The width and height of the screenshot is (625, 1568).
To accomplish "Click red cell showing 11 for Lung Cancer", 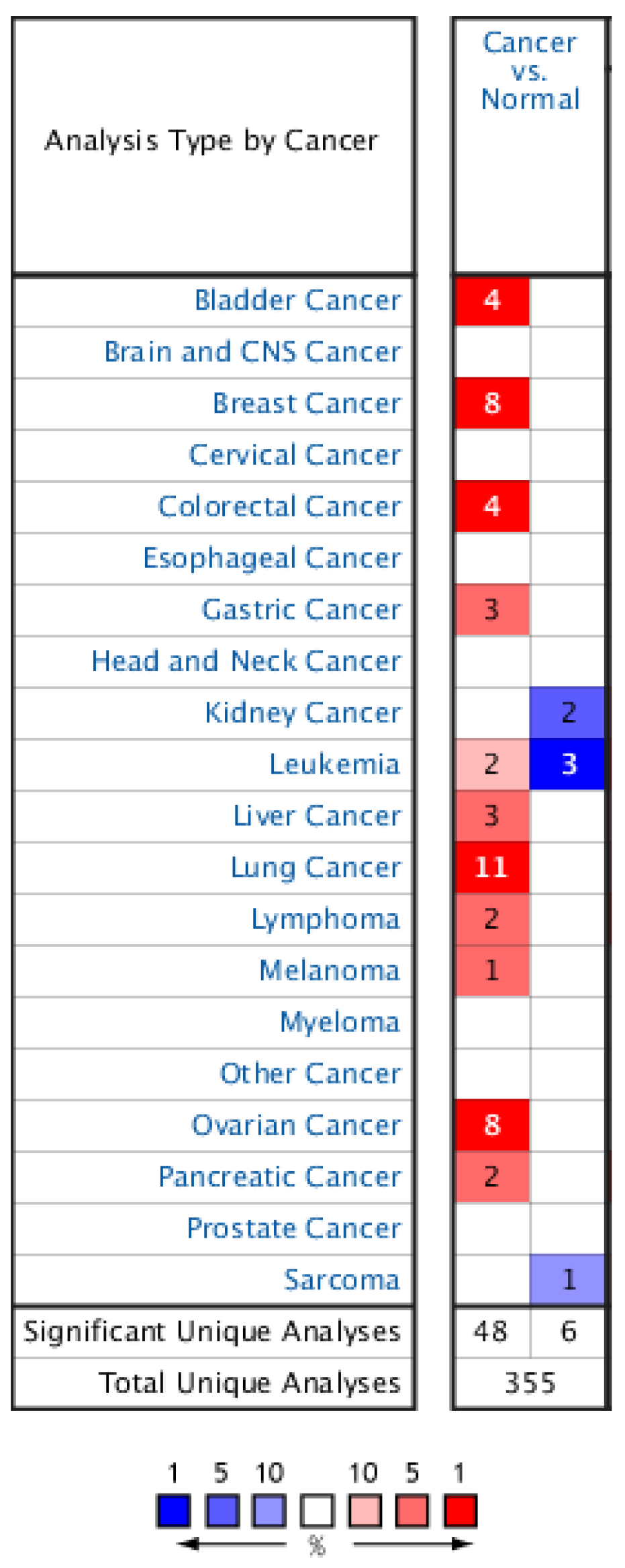I will [x=492, y=868].
